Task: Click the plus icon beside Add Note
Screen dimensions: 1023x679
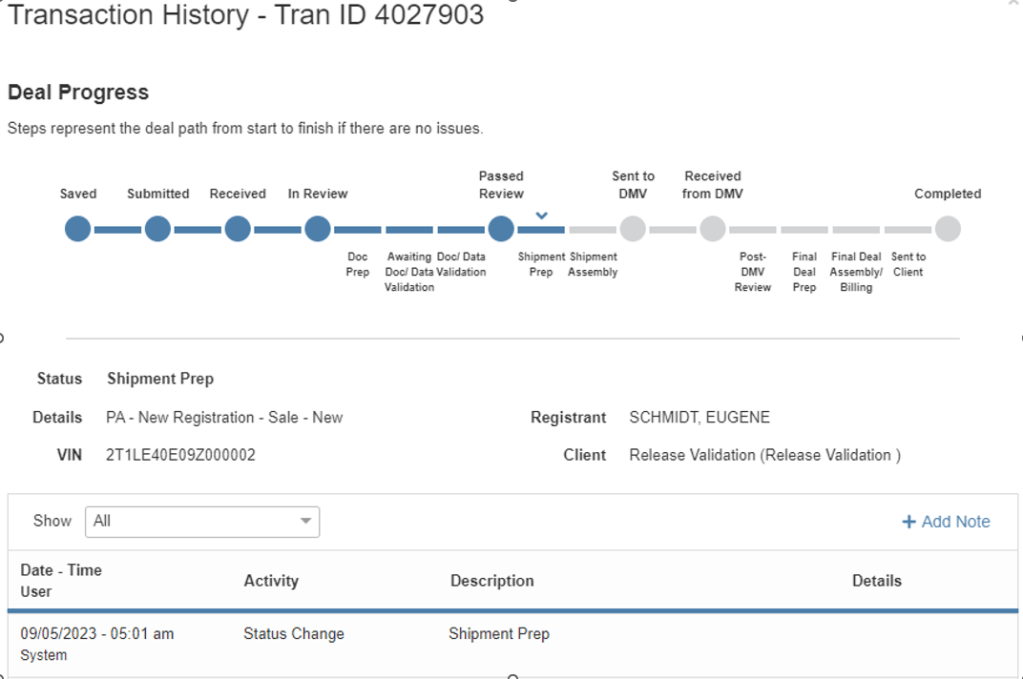Action: (x=909, y=521)
